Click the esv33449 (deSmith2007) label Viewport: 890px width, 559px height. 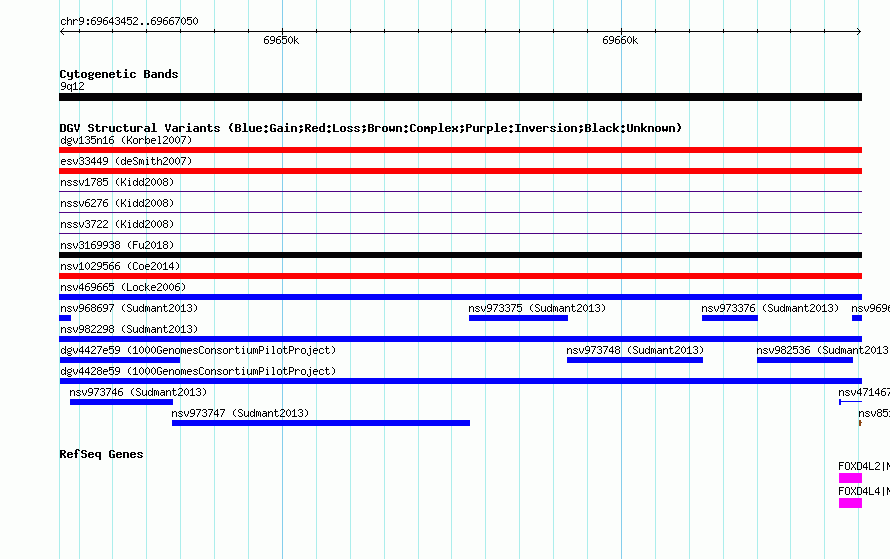[x=126, y=161]
